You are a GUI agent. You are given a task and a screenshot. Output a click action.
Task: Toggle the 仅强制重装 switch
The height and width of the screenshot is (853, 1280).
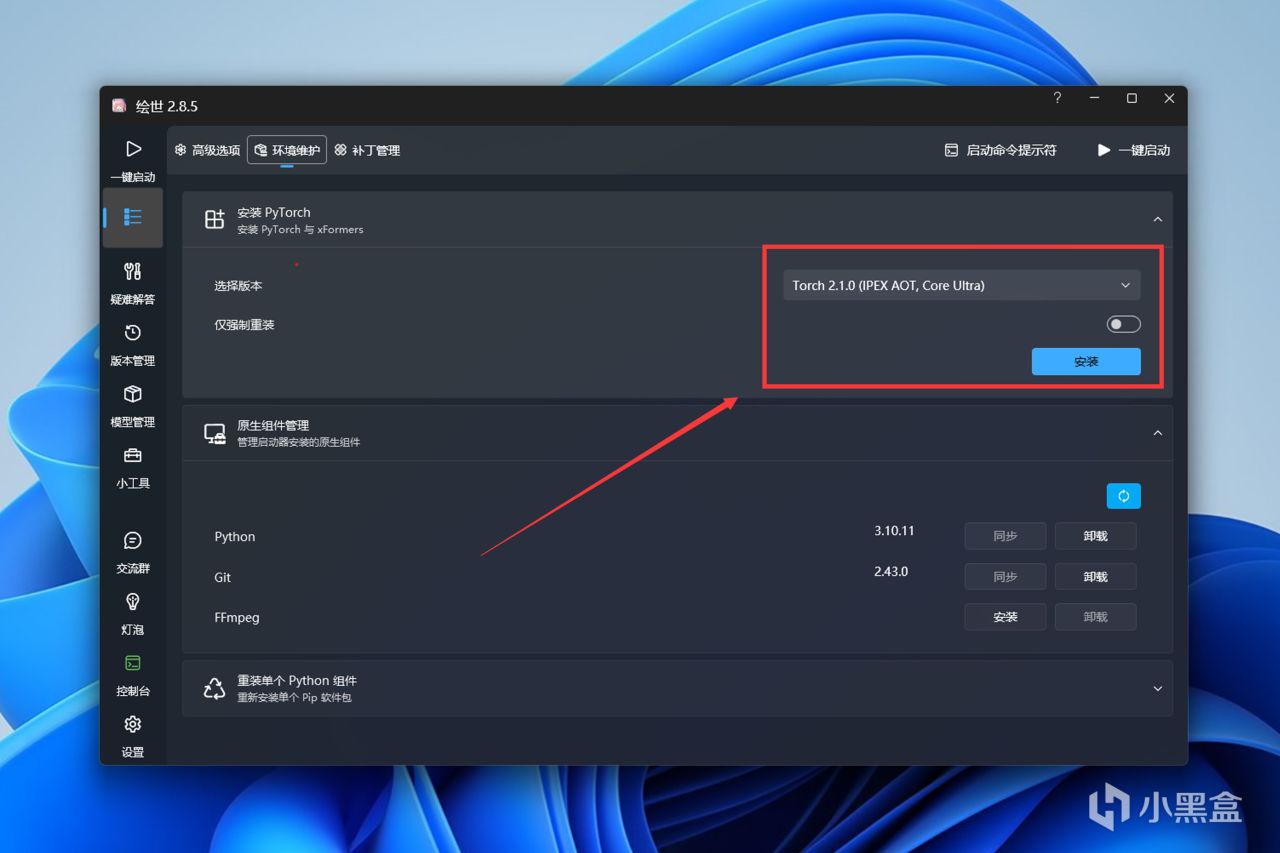[1123, 324]
